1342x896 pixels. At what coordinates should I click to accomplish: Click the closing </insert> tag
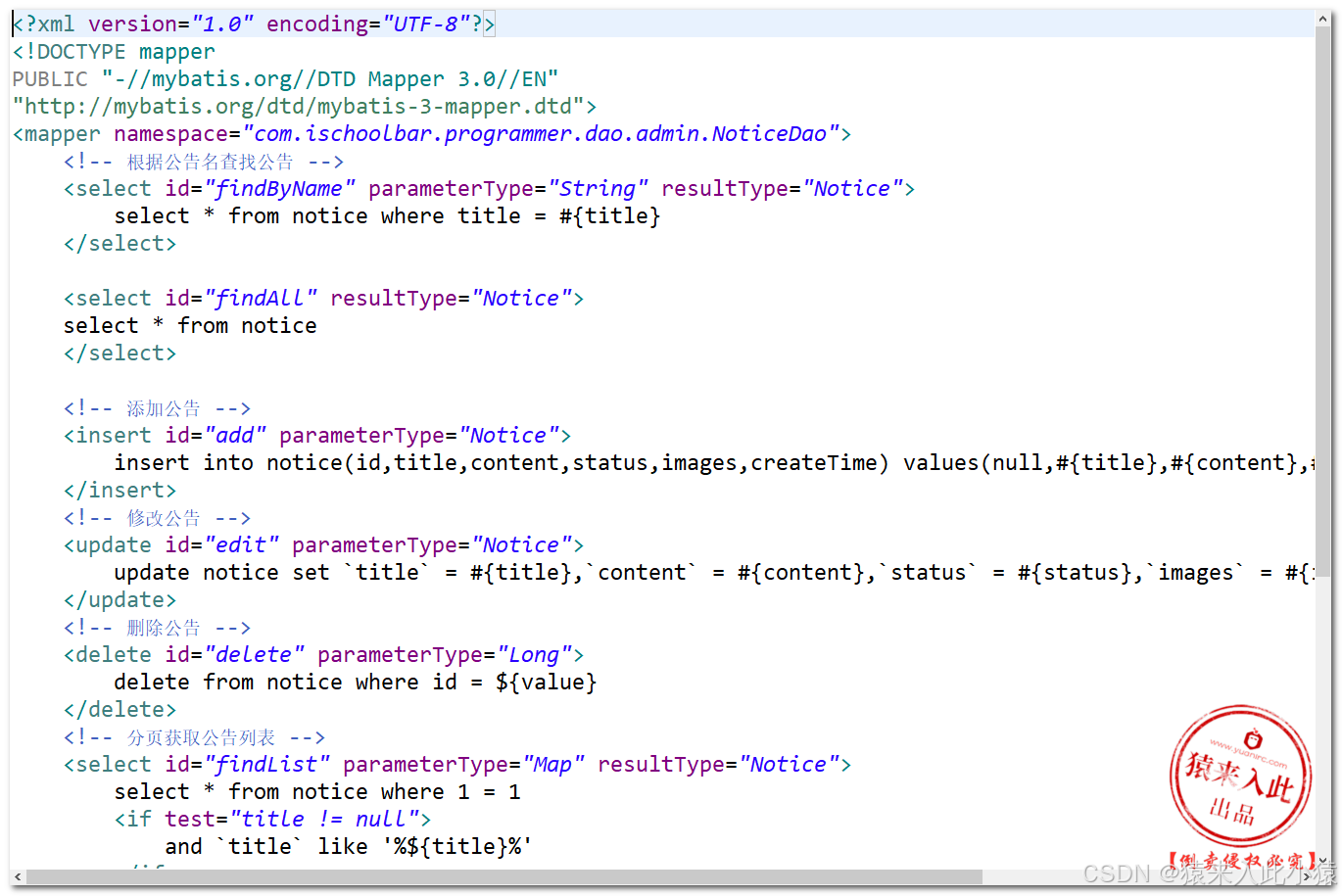pyautogui.click(x=120, y=490)
